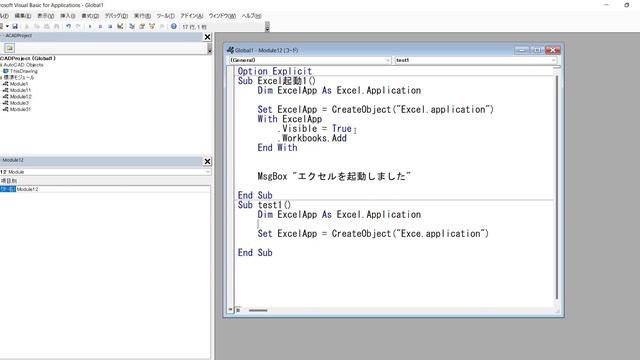
Task: Click the code window title bar icon
Action: [231, 50]
